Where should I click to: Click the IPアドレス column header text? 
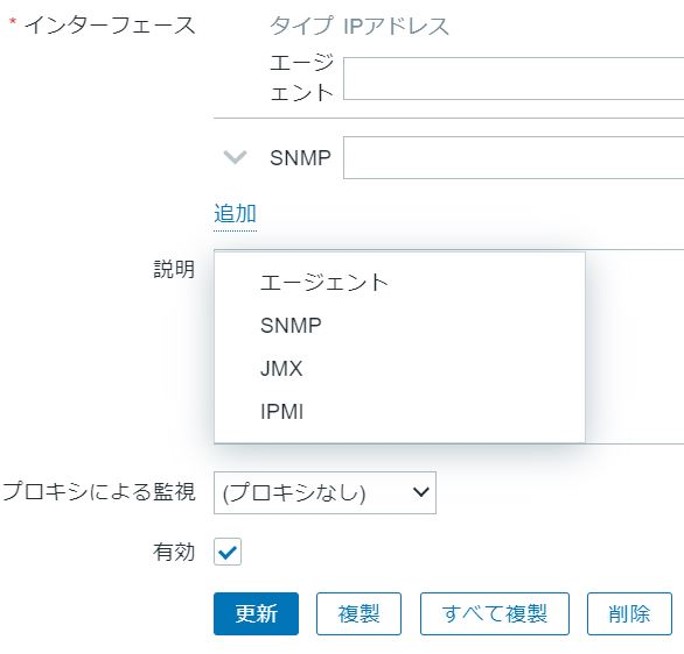click(397, 26)
